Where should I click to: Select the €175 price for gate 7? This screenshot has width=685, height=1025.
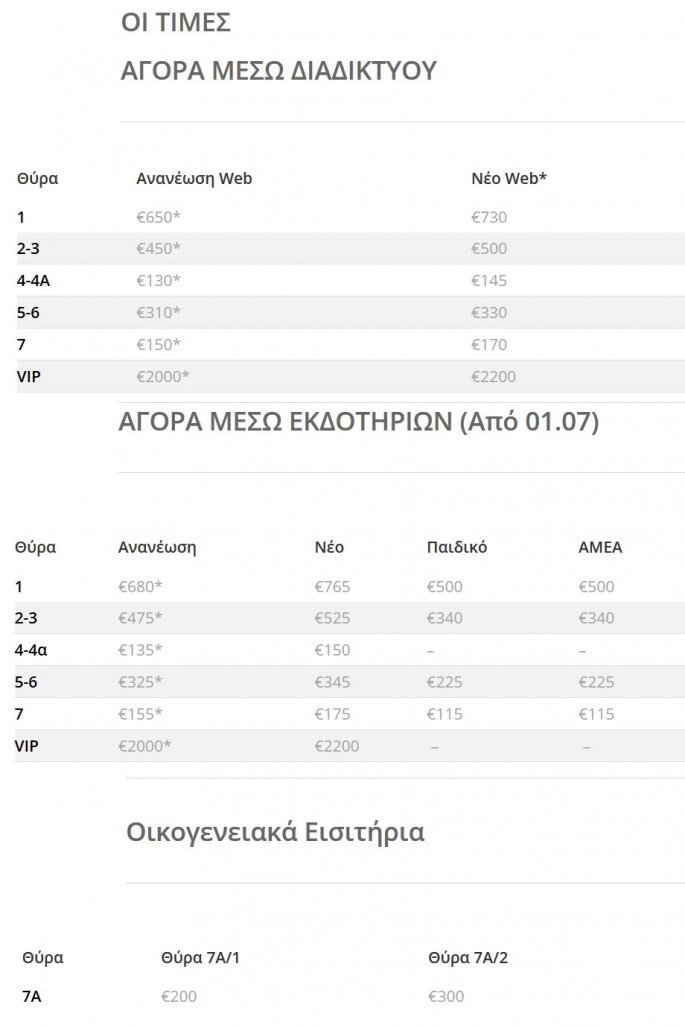click(333, 715)
